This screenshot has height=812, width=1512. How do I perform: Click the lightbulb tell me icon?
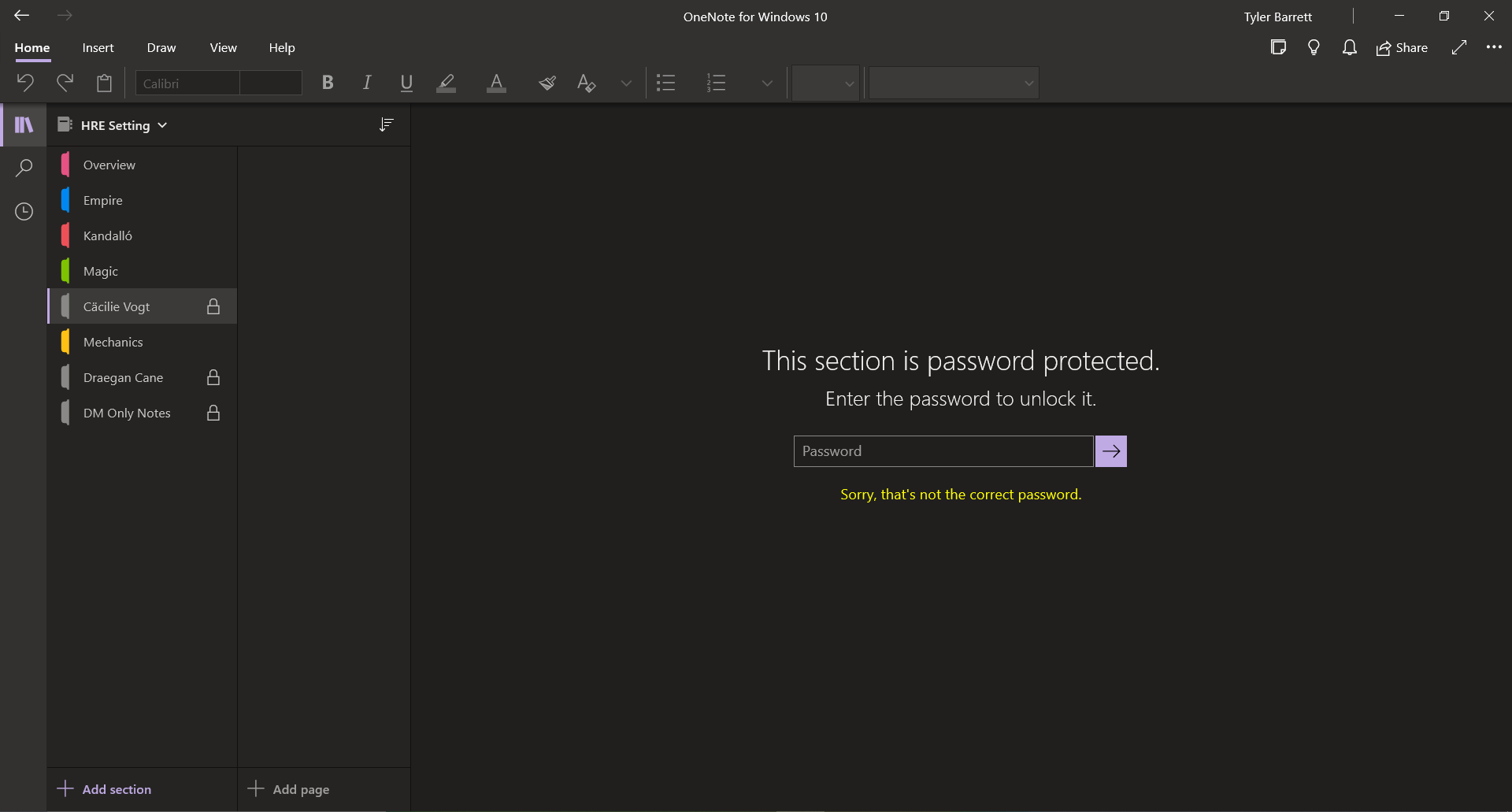[x=1314, y=47]
